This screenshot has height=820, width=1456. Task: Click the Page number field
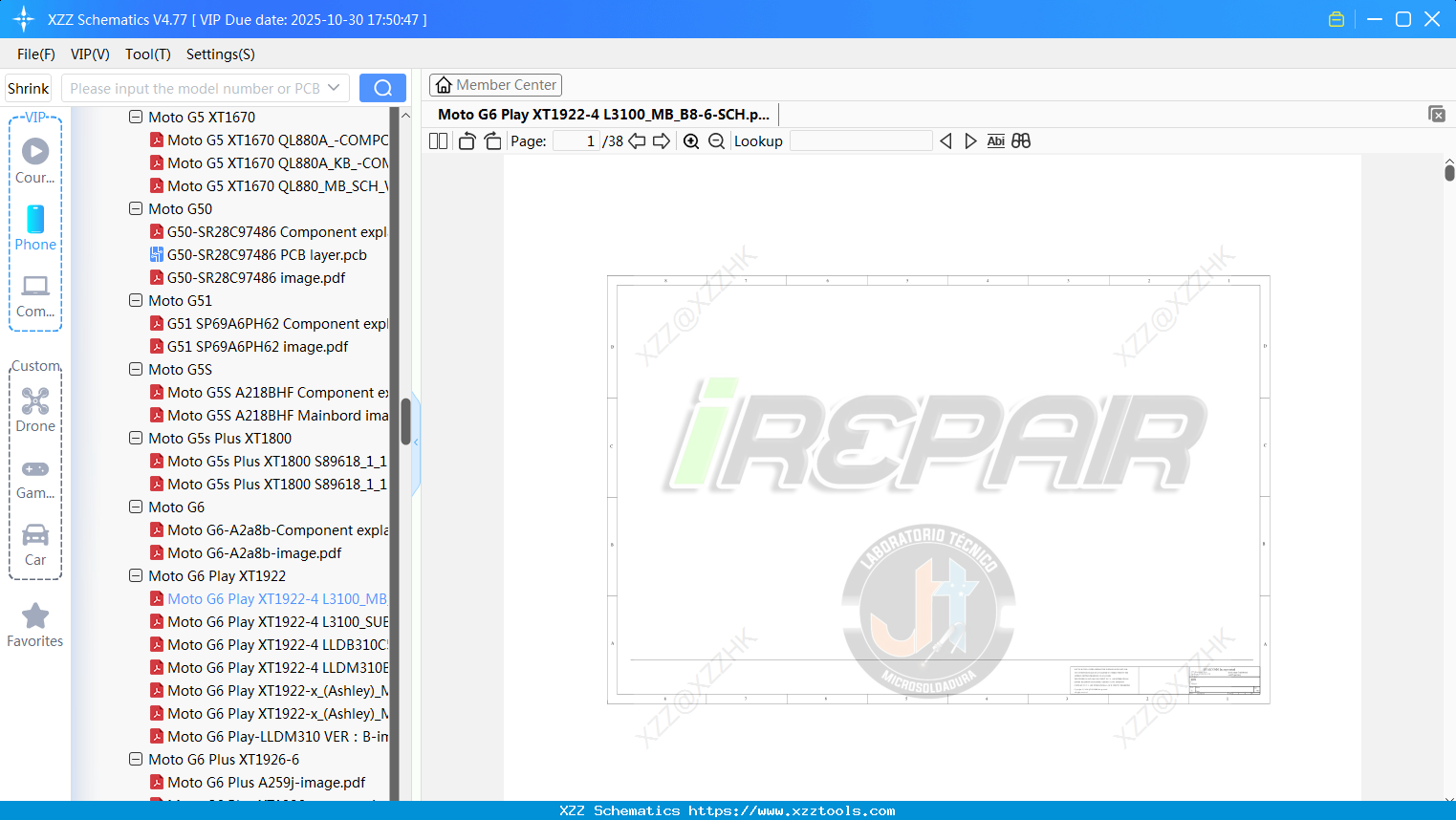point(576,141)
